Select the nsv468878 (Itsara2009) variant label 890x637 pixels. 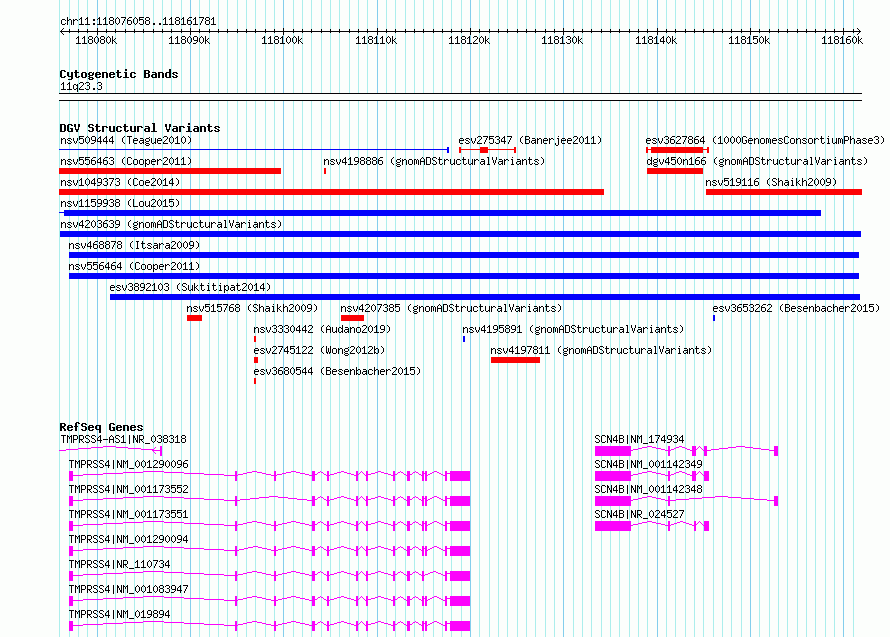coord(134,245)
